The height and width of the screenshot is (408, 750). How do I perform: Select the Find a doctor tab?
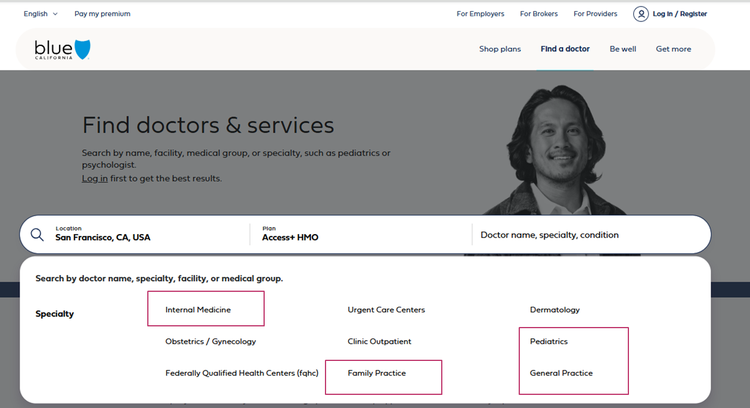click(x=565, y=49)
